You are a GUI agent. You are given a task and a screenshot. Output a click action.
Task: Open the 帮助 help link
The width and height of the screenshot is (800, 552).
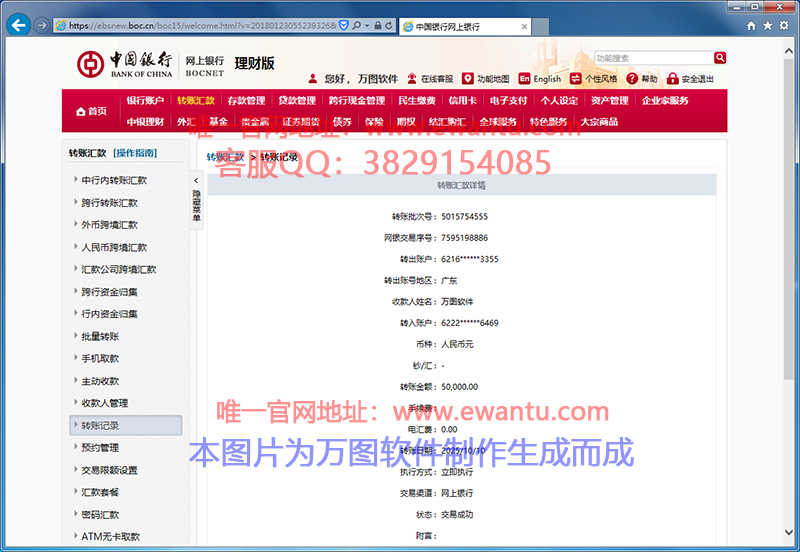pyautogui.click(x=642, y=79)
